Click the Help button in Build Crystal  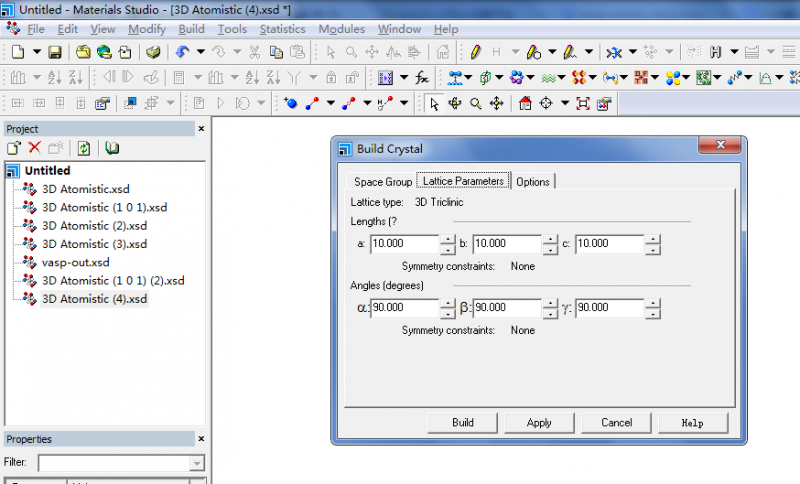pos(693,423)
